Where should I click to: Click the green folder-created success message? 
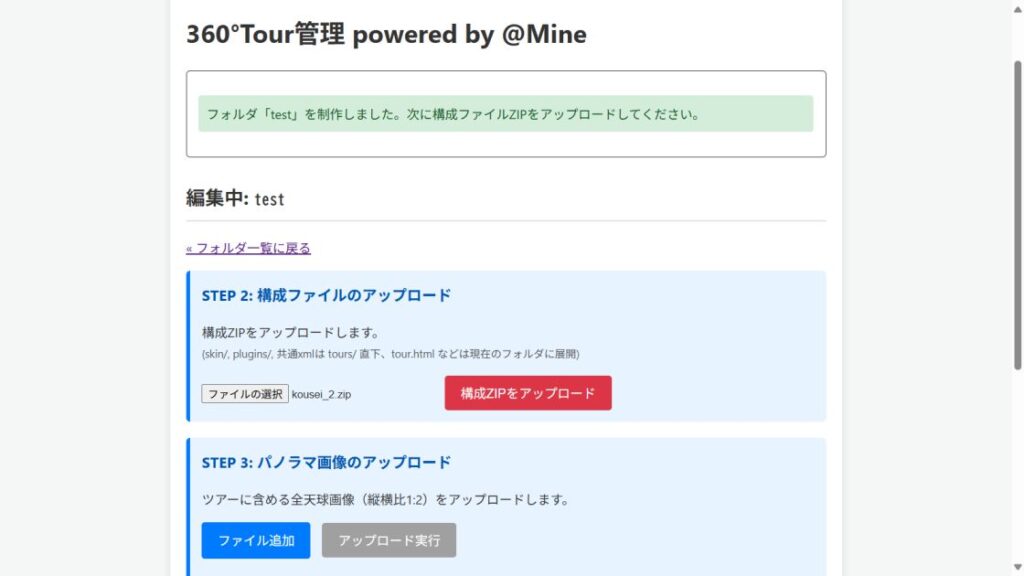click(x=505, y=114)
